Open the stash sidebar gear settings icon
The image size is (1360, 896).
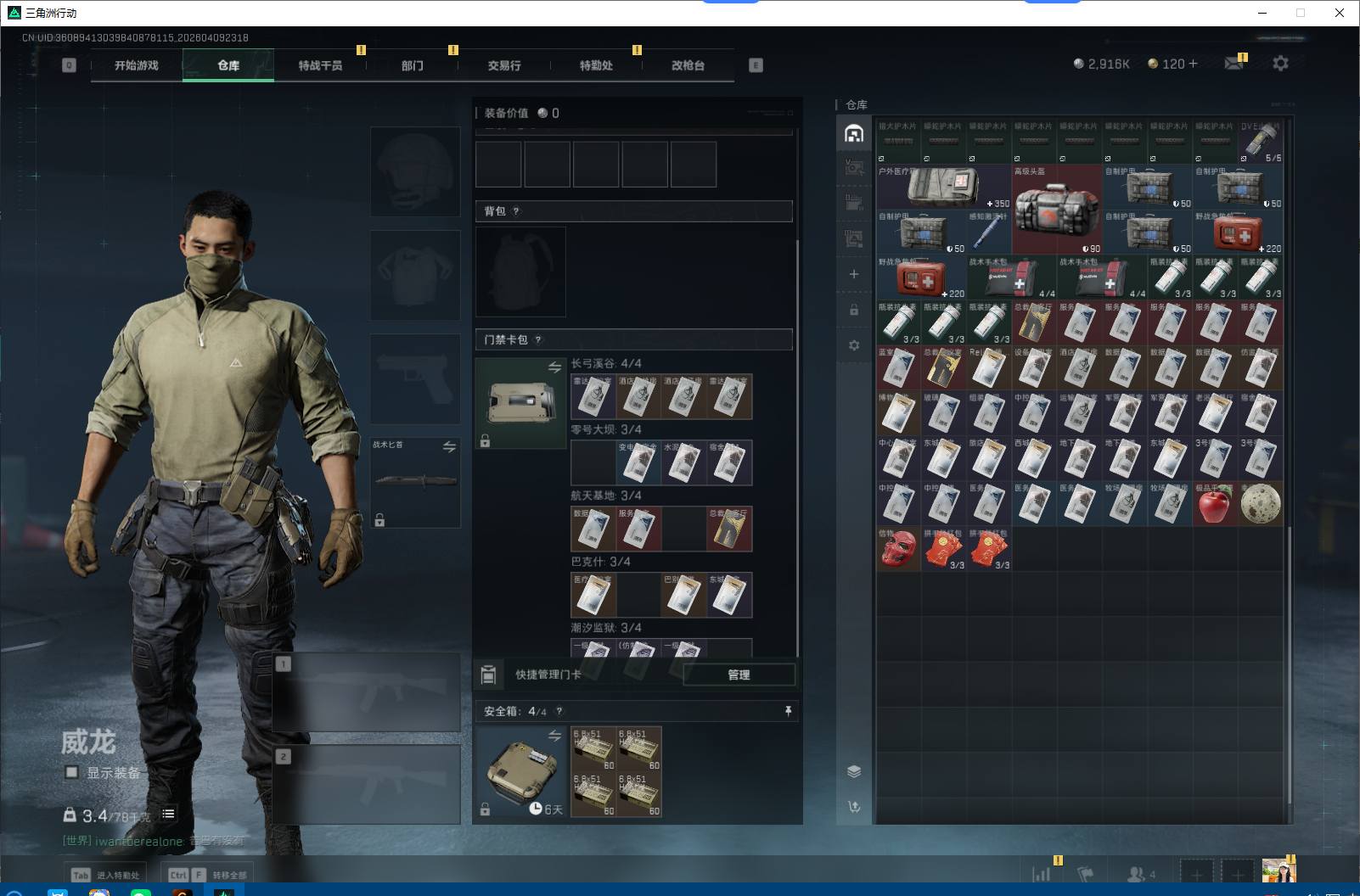point(854,345)
